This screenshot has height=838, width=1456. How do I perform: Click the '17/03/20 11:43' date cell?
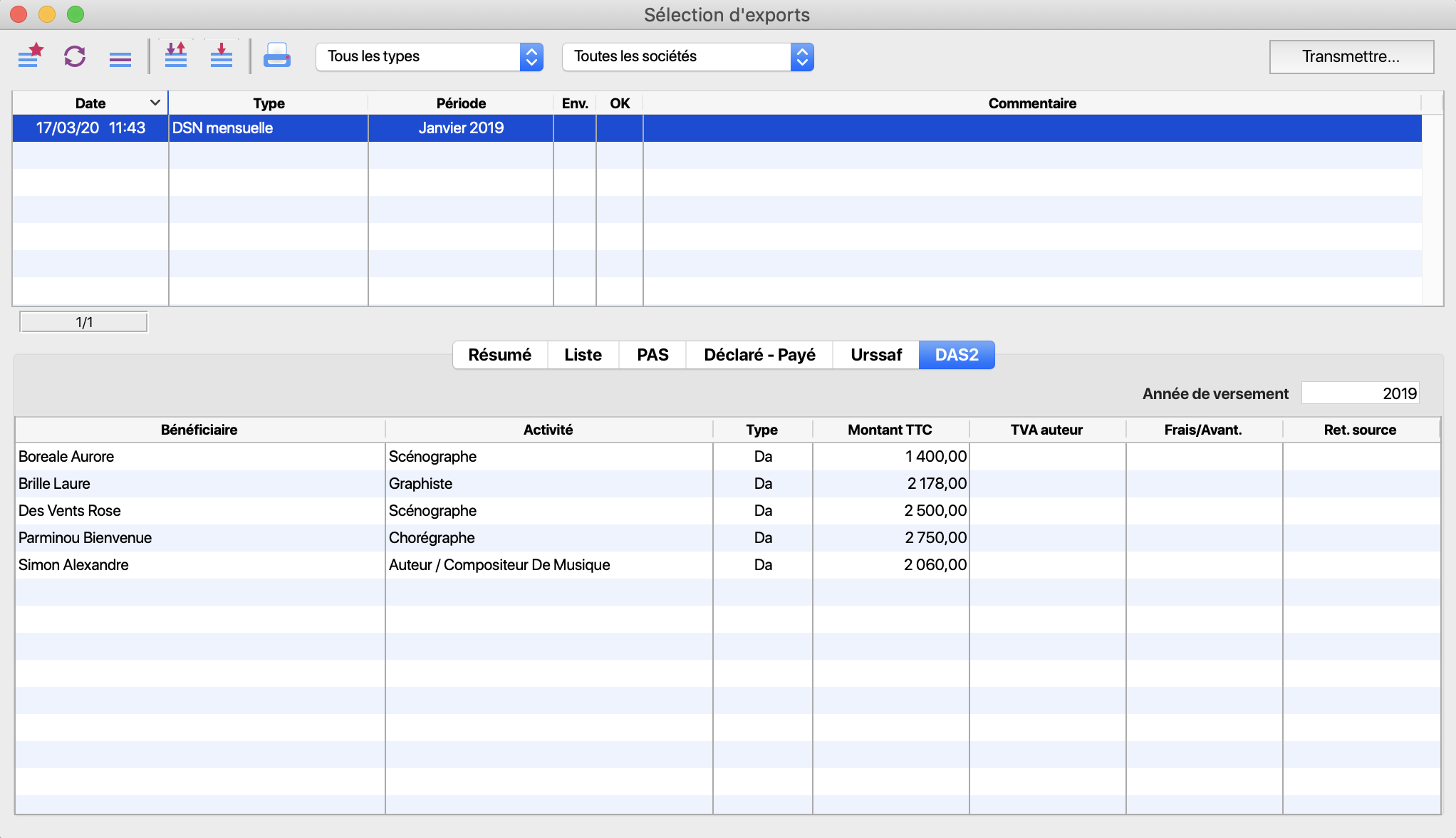pos(90,128)
